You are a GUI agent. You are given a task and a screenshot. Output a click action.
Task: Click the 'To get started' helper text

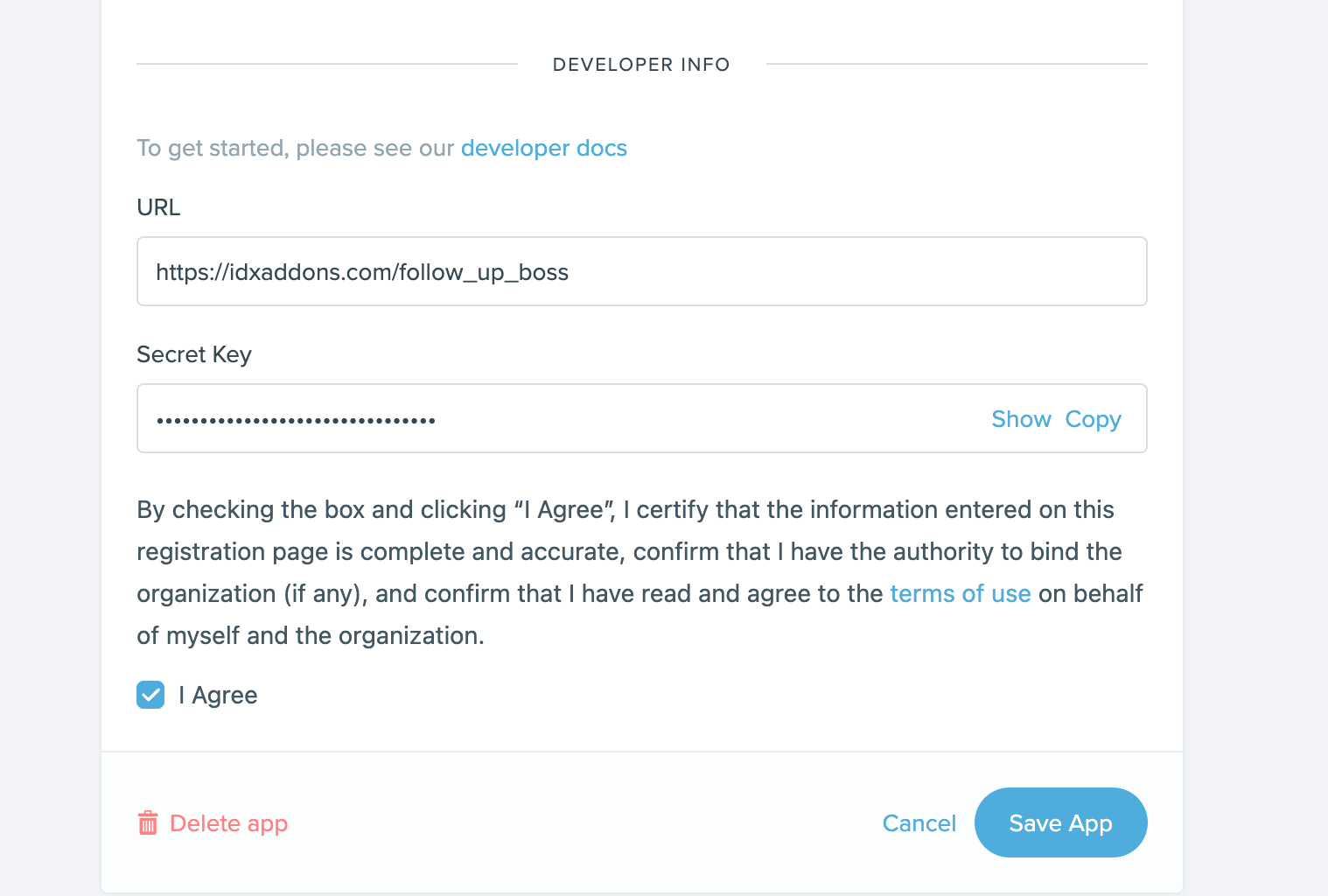point(296,148)
